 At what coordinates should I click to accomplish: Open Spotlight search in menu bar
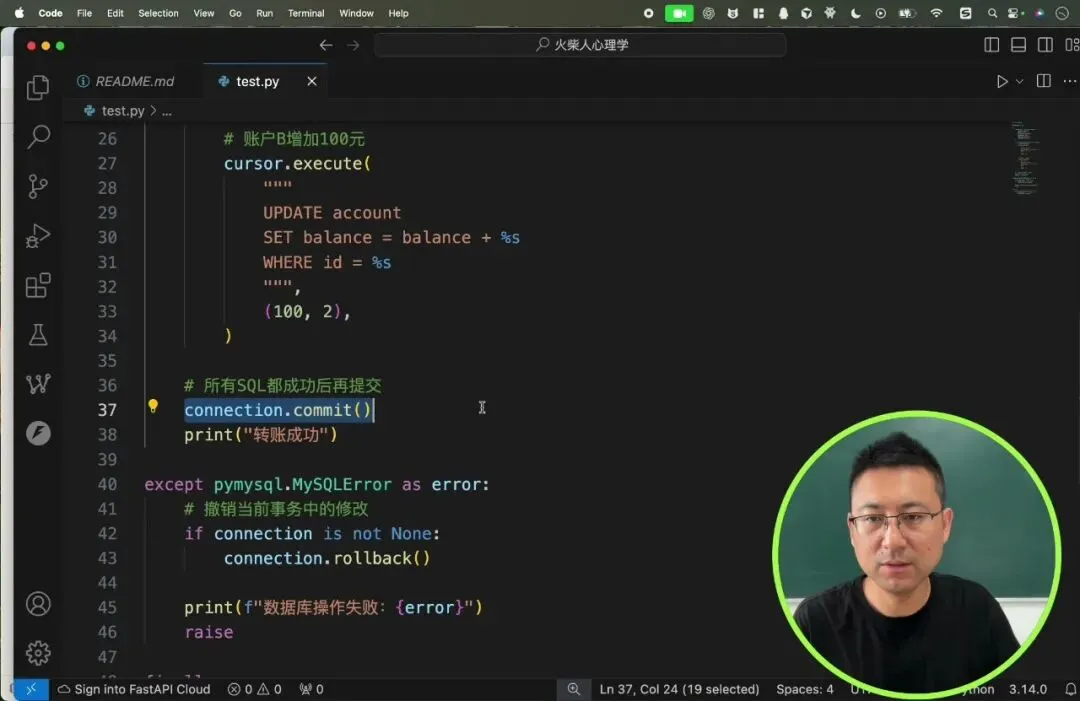pos(992,13)
